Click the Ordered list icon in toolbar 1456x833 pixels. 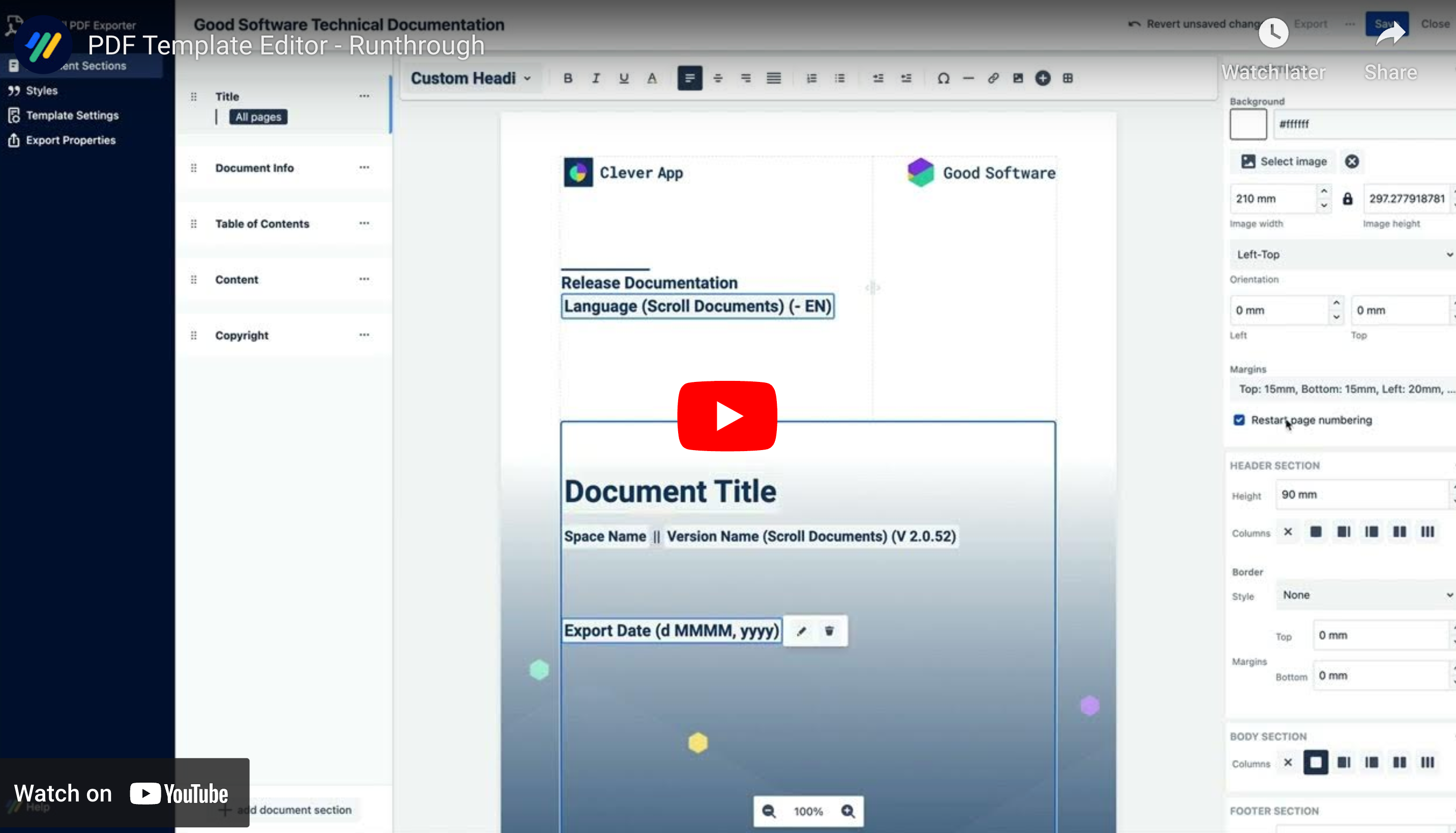point(810,78)
